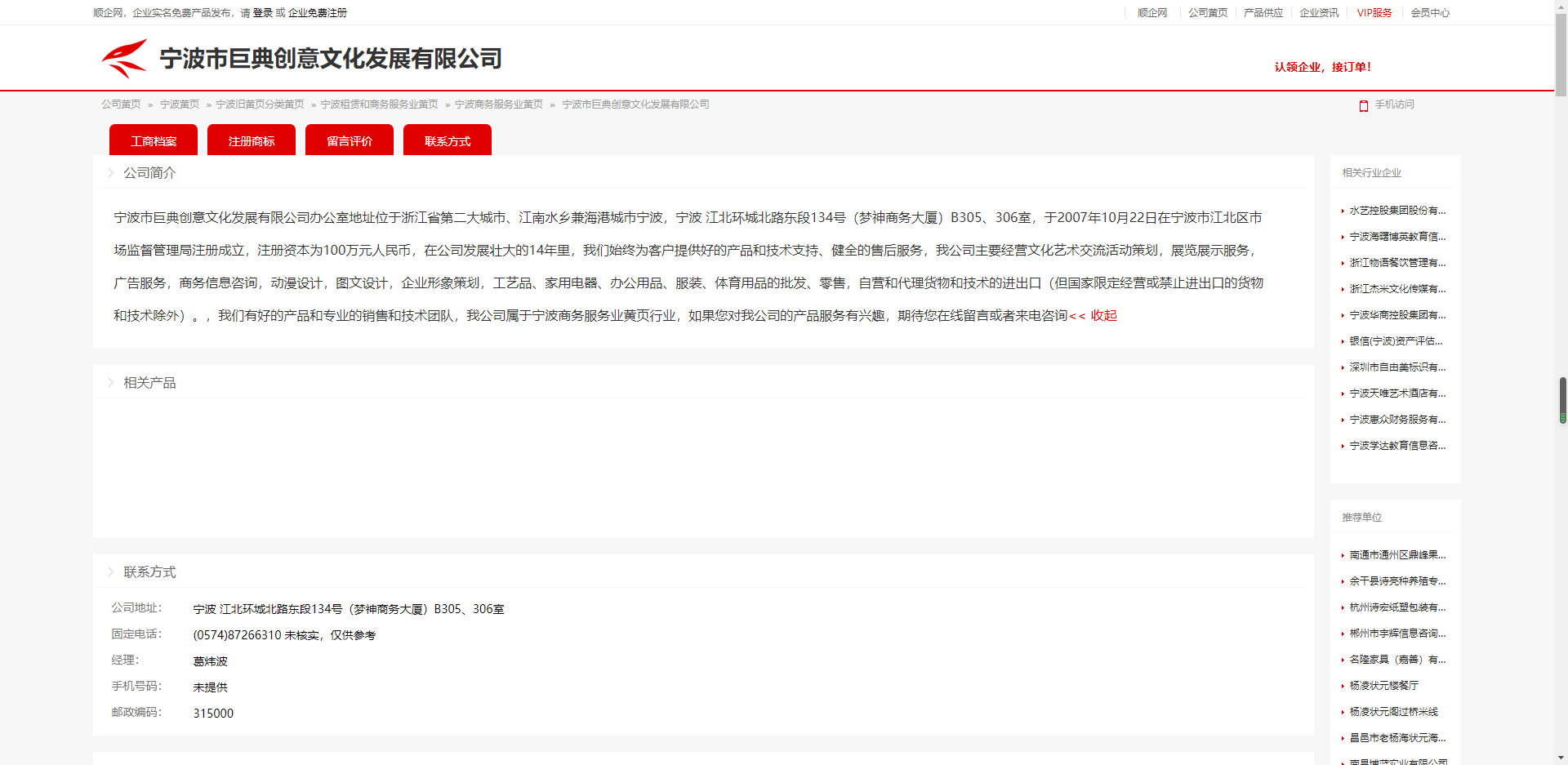The image size is (1568, 765).
Task: Click postal code 315000
Action: tap(213, 714)
